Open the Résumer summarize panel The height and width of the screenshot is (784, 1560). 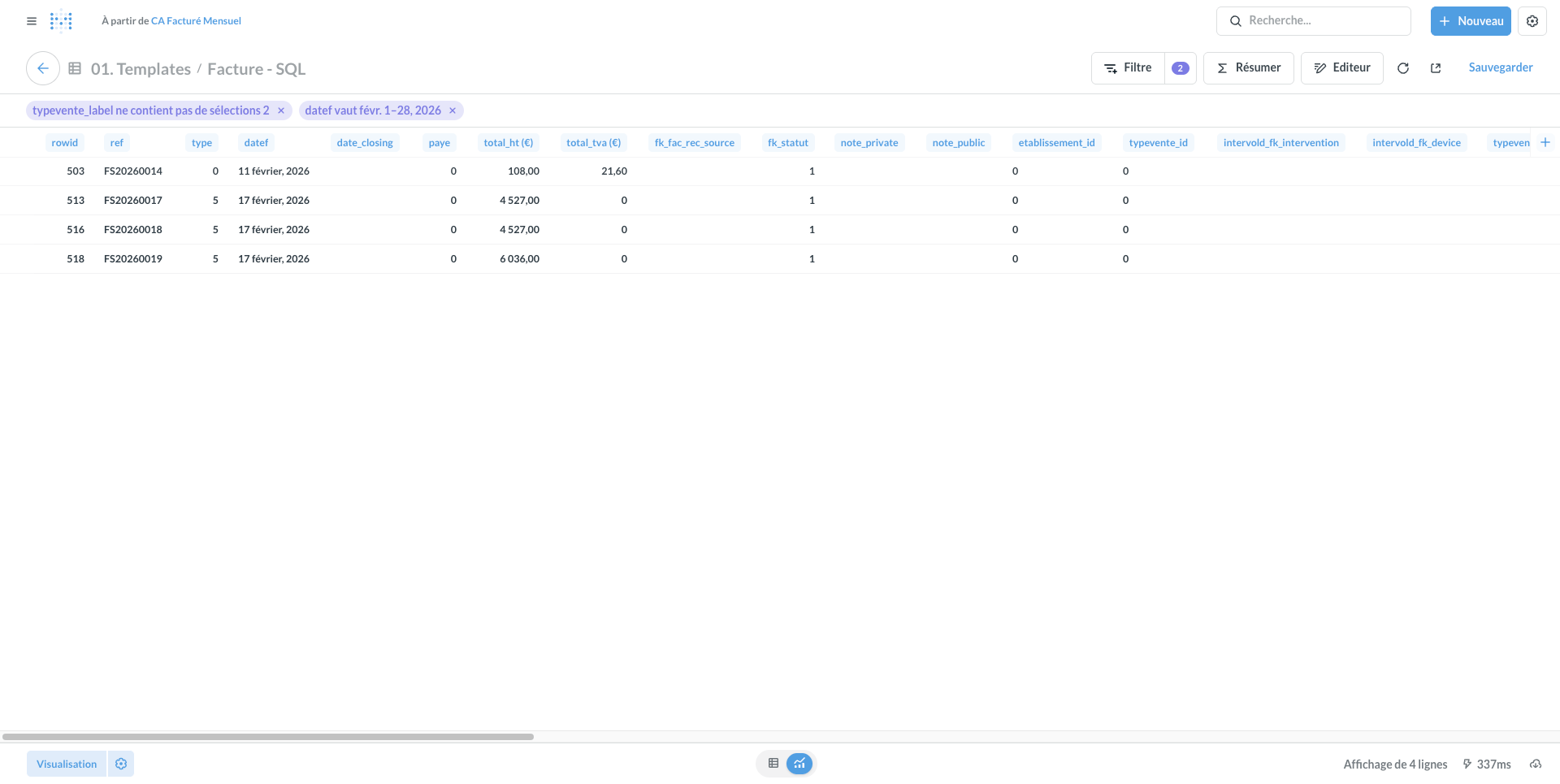tap(1248, 68)
